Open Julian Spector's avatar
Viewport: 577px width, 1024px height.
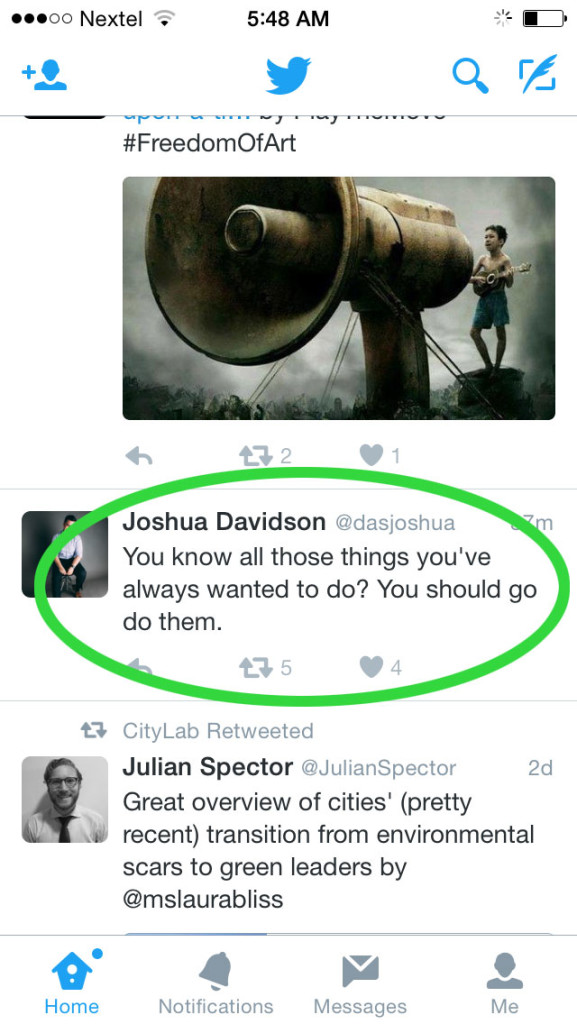click(x=65, y=799)
